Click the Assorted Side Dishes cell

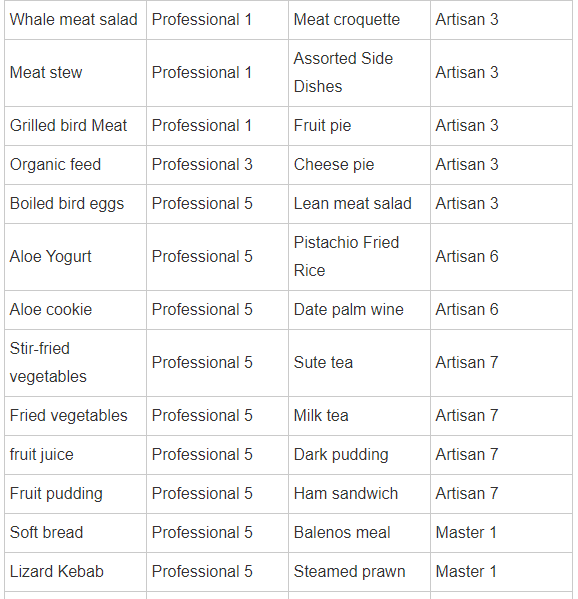tap(359, 73)
